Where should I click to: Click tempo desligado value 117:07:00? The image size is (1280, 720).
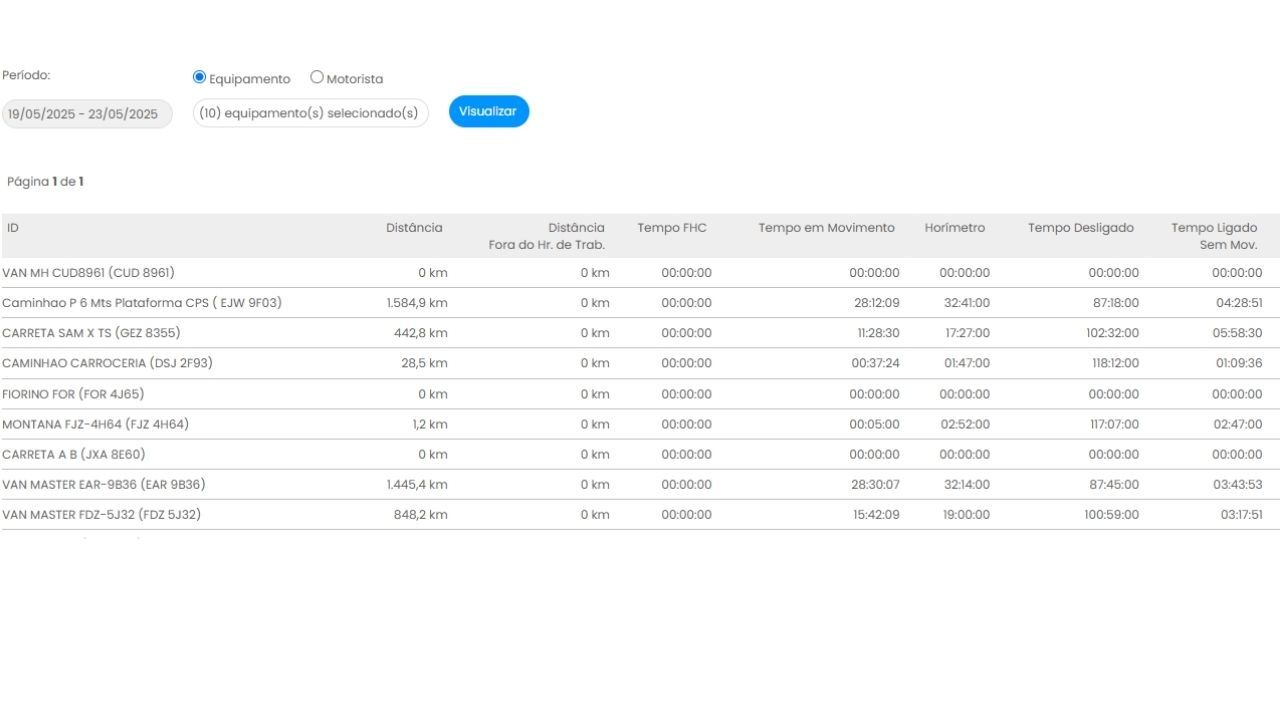(1115, 424)
